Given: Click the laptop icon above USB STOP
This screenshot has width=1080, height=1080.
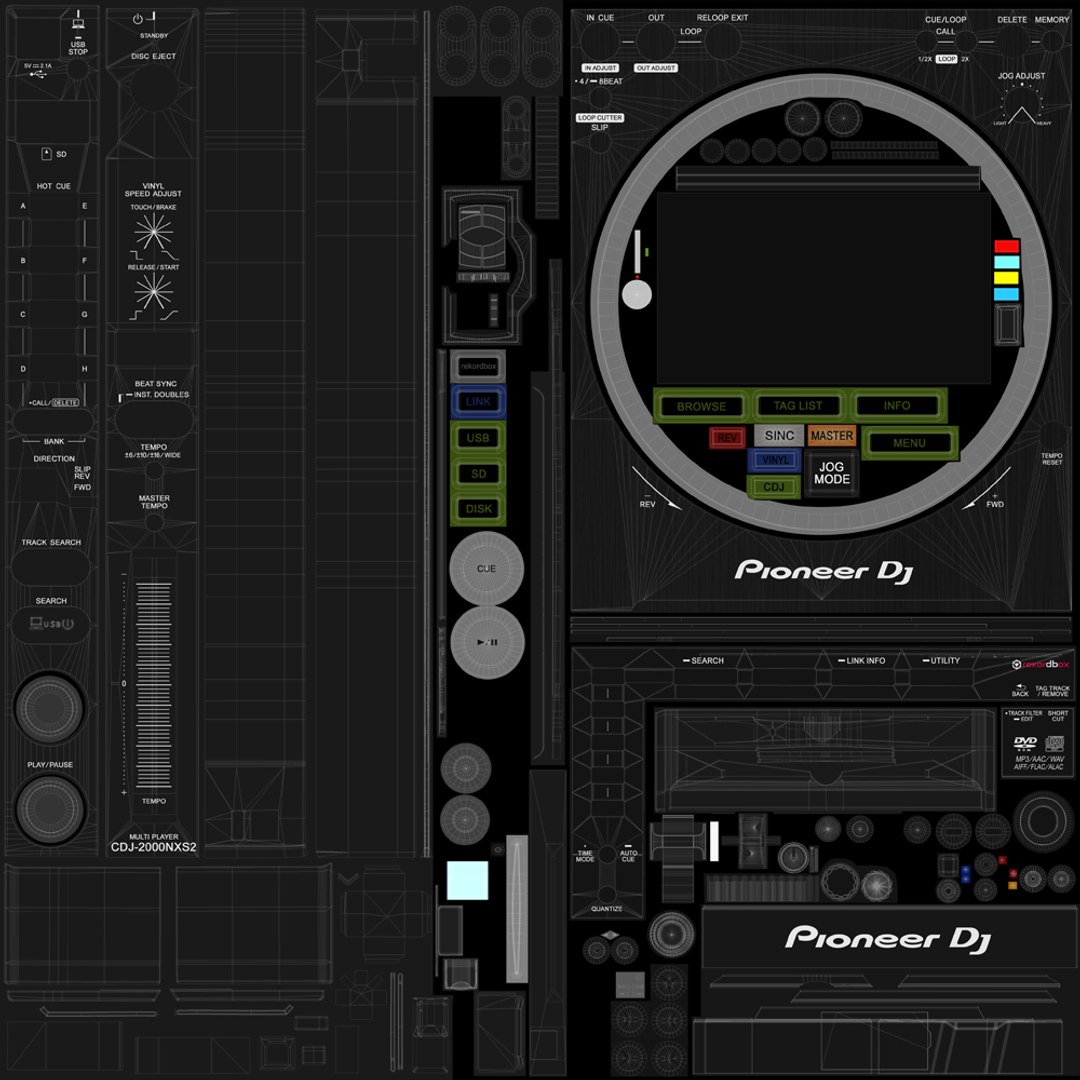Looking at the screenshot, I should pyautogui.click(x=78, y=22).
